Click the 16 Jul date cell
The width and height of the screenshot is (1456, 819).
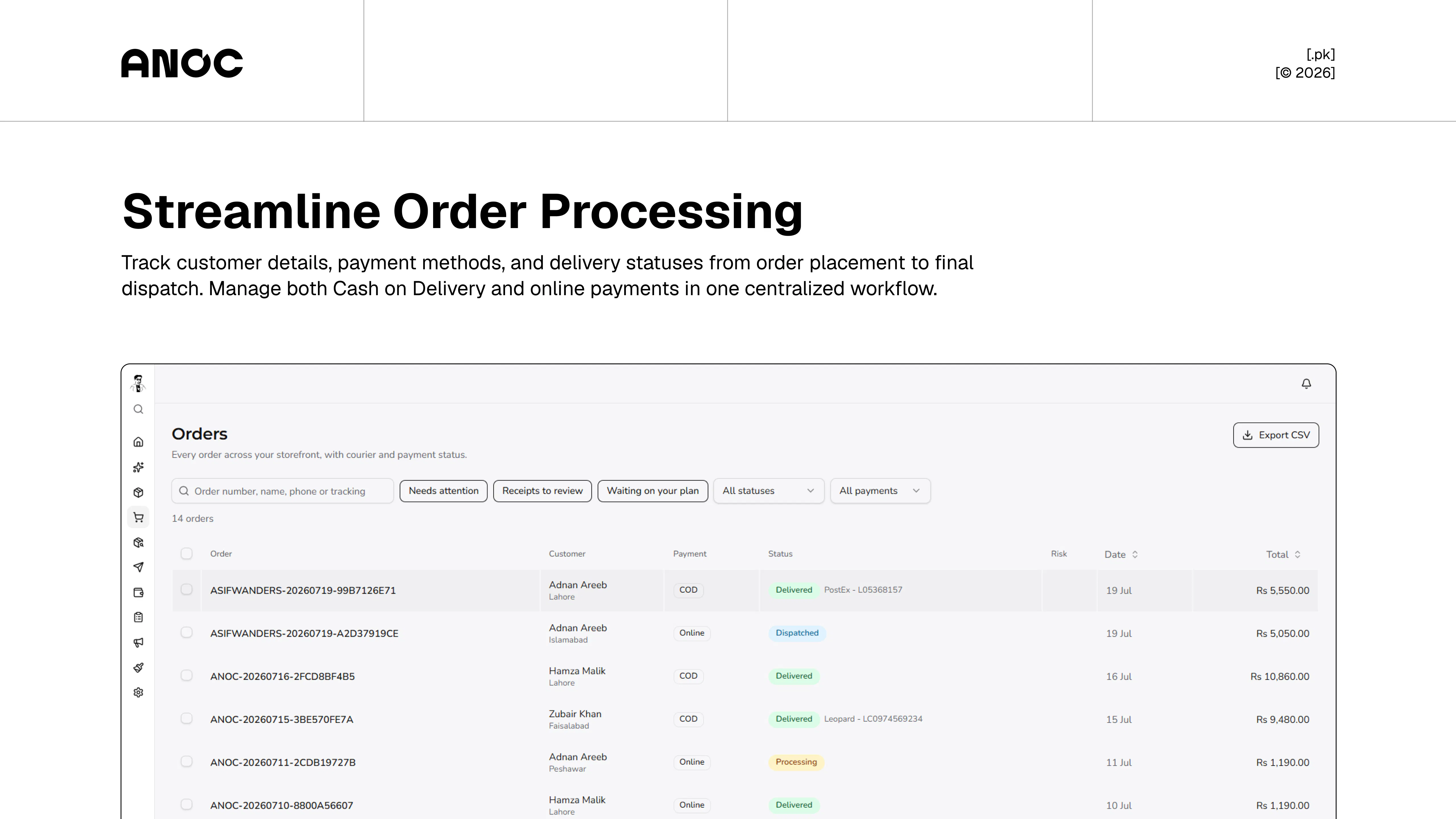pos(1118,677)
